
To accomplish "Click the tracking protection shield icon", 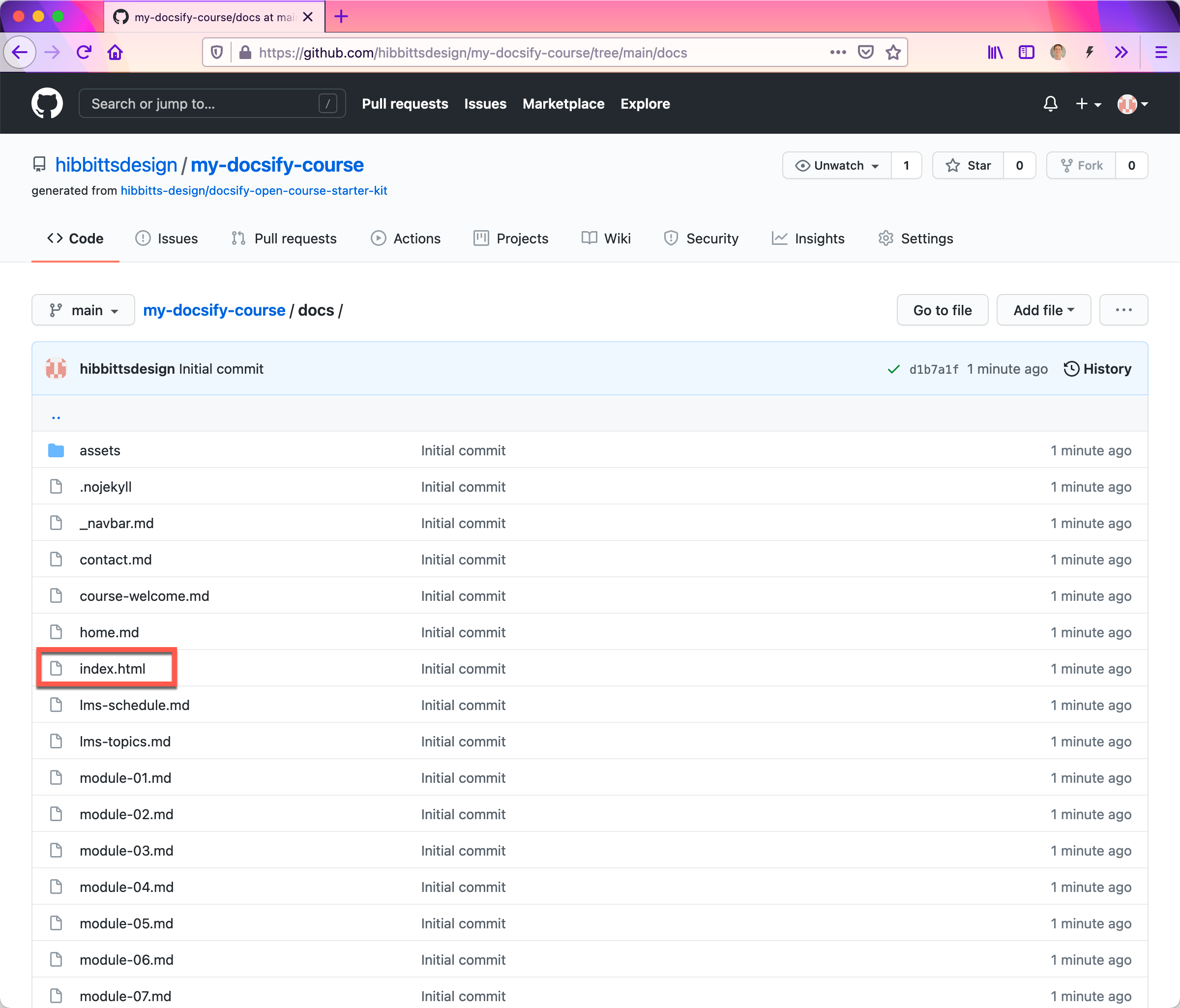I will (x=217, y=53).
